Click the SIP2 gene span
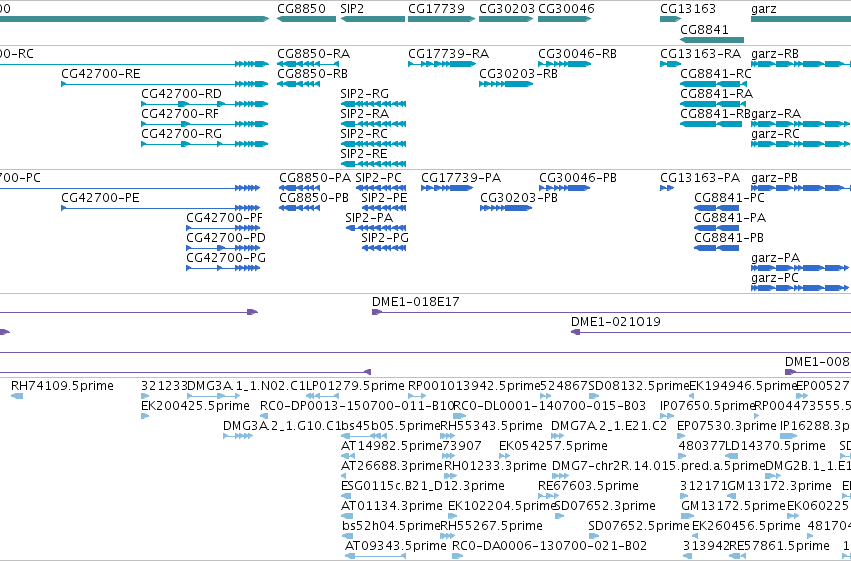 (x=373, y=19)
